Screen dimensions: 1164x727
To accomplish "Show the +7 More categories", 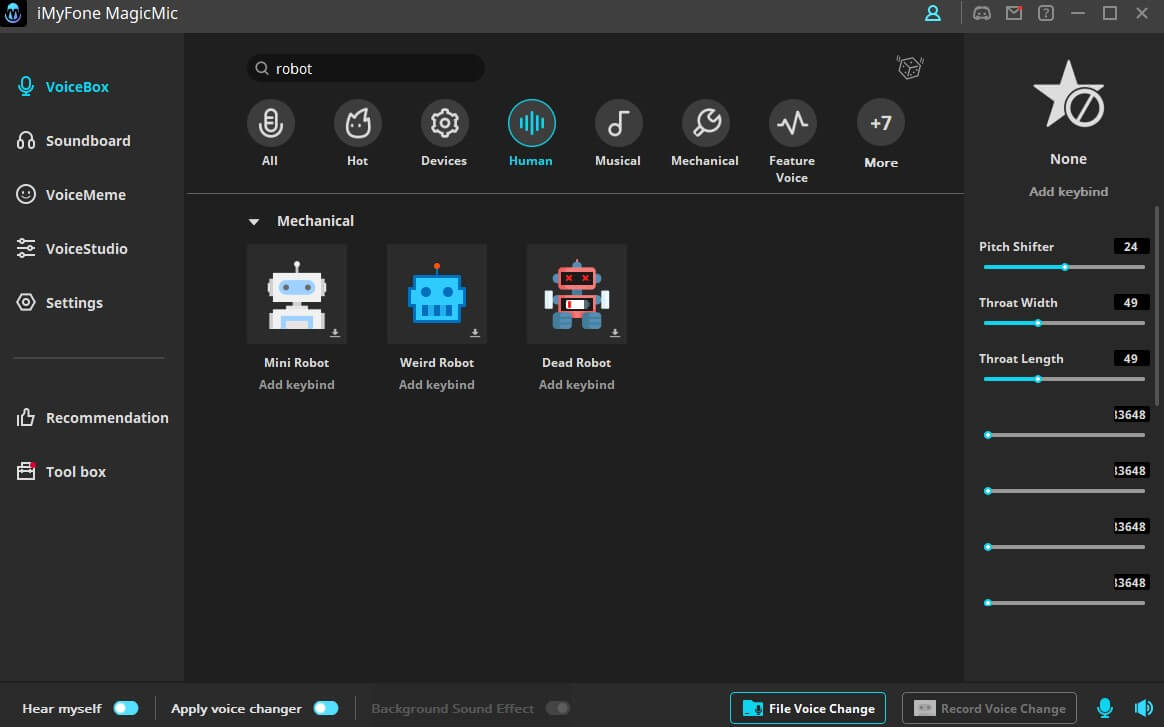I will [880, 123].
